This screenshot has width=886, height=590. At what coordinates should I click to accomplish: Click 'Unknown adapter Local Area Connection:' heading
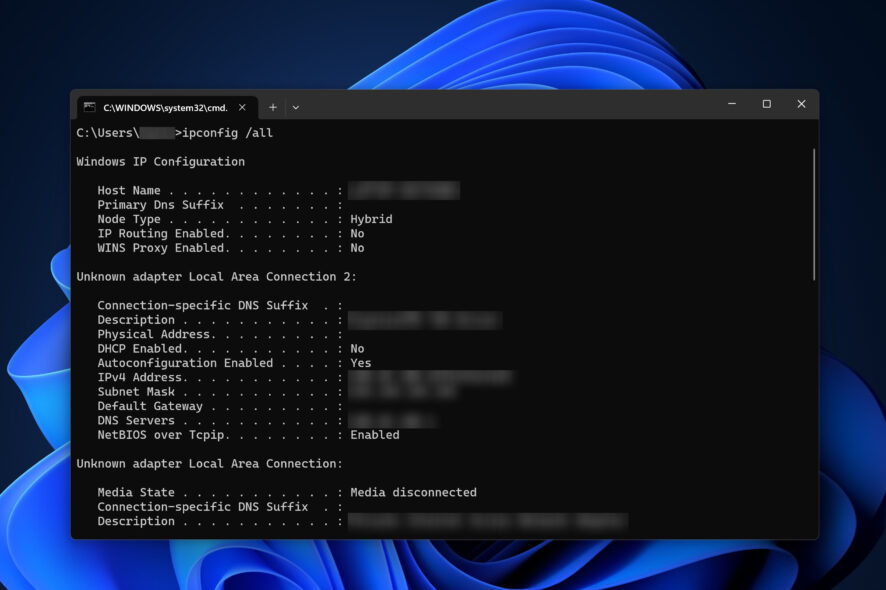[210, 464]
